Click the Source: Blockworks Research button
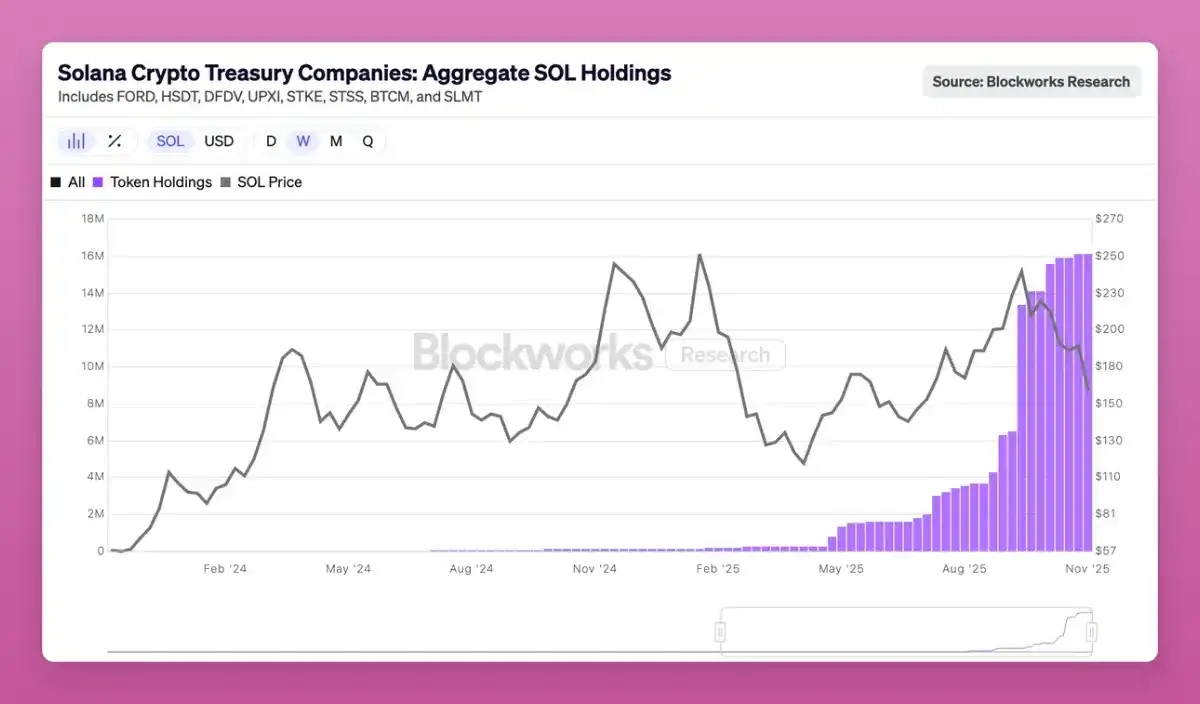Image resolution: width=1200 pixels, height=704 pixels. coord(1031,81)
